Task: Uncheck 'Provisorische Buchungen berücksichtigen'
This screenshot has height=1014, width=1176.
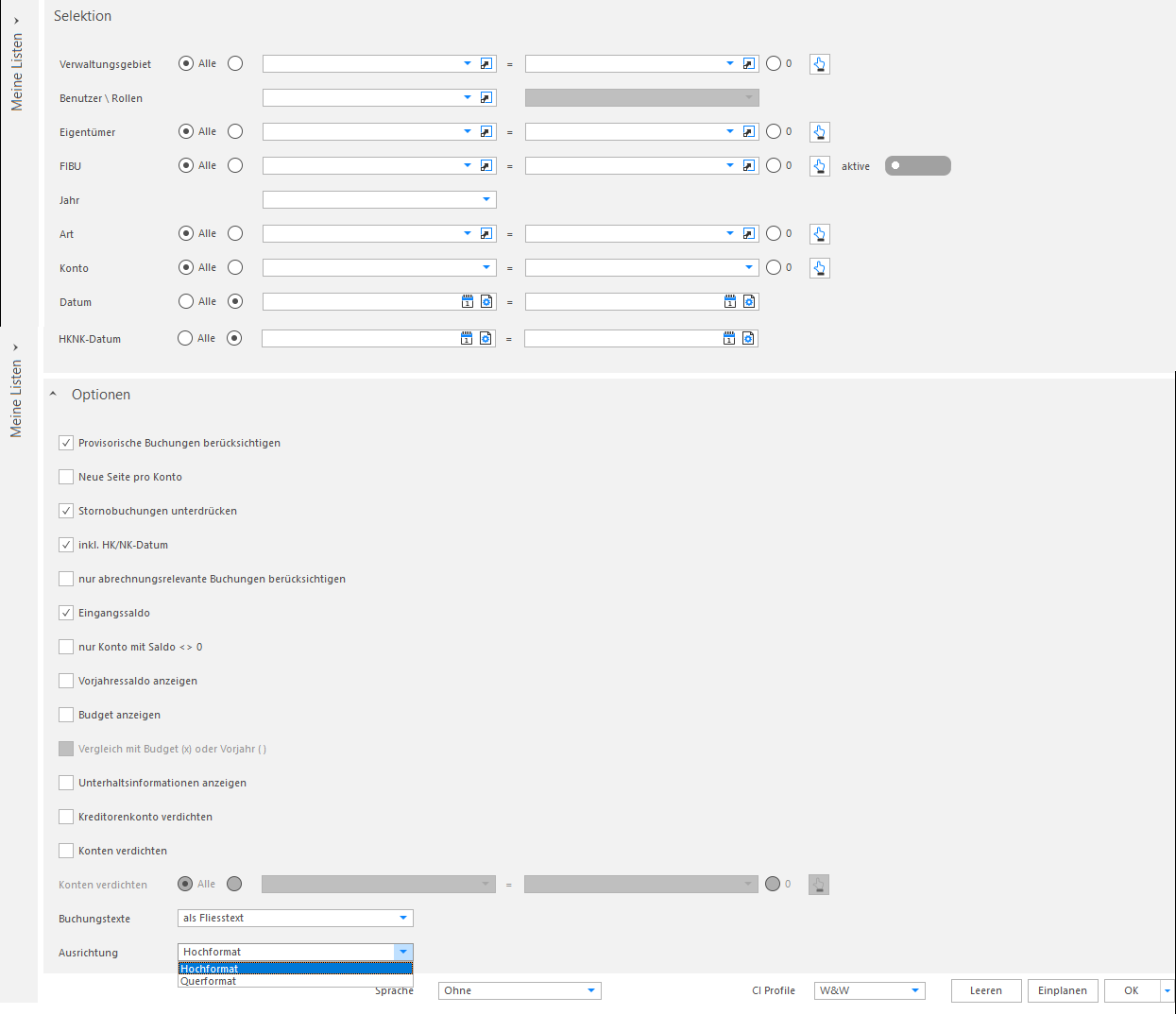Action: [x=66, y=443]
